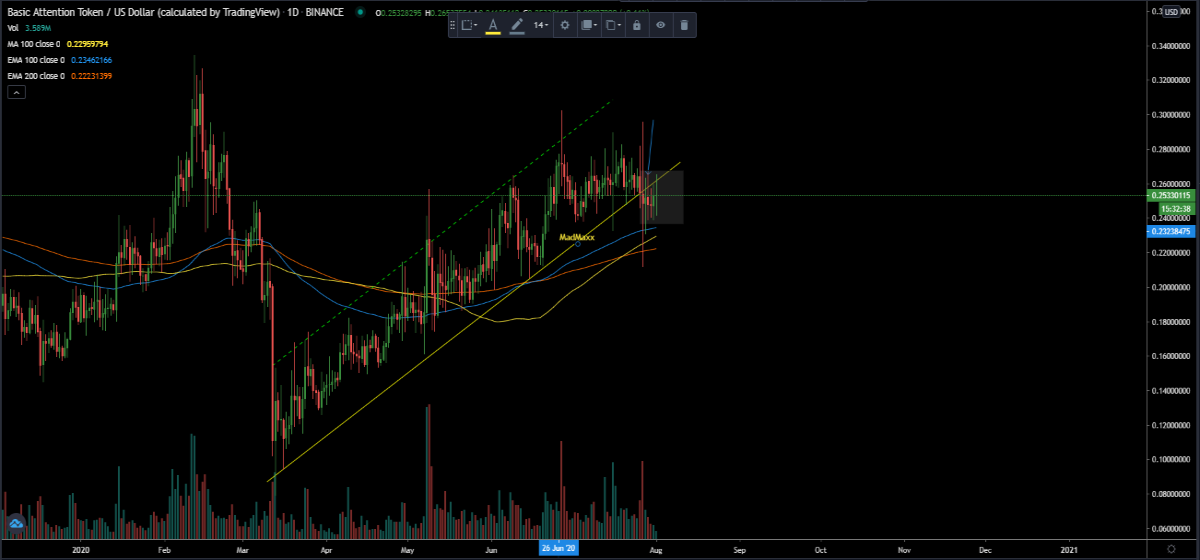This screenshot has height=560, width=1200.
Task: Click the Aug label on time axis
Action: [x=655, y=549]
